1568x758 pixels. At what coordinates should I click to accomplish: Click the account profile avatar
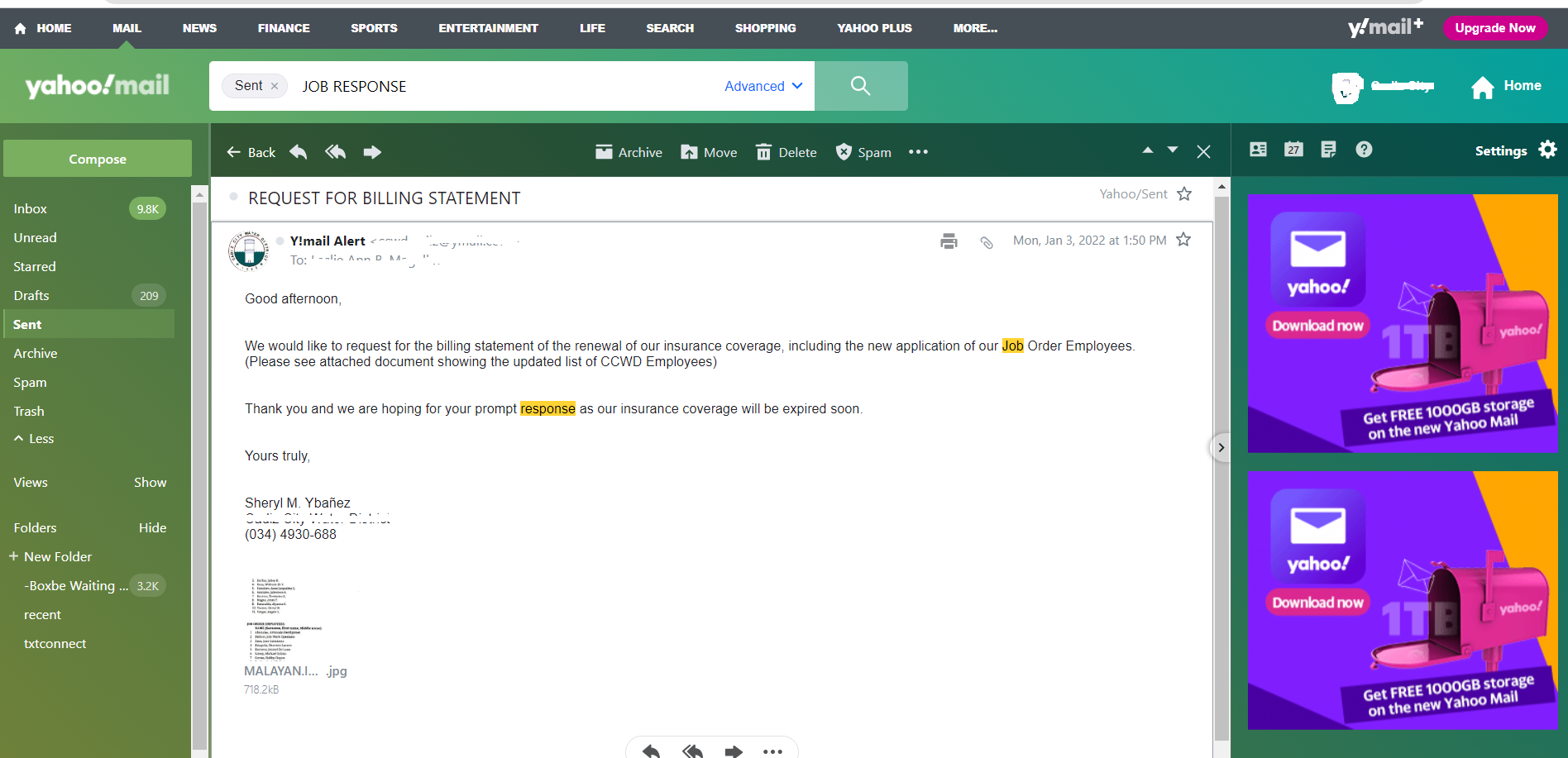point(1347,87)
